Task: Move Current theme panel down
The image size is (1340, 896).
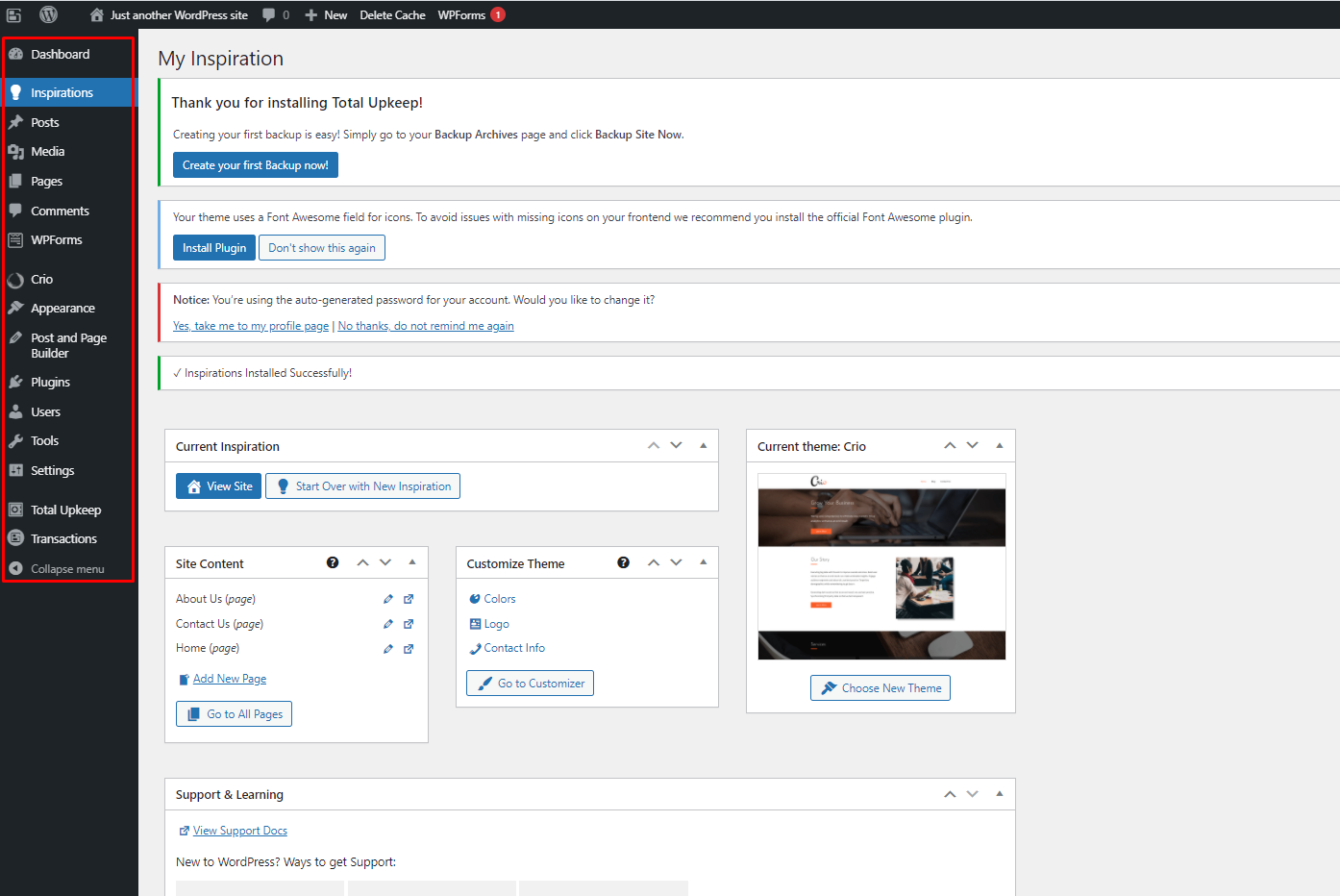Action: pos(973,445)
